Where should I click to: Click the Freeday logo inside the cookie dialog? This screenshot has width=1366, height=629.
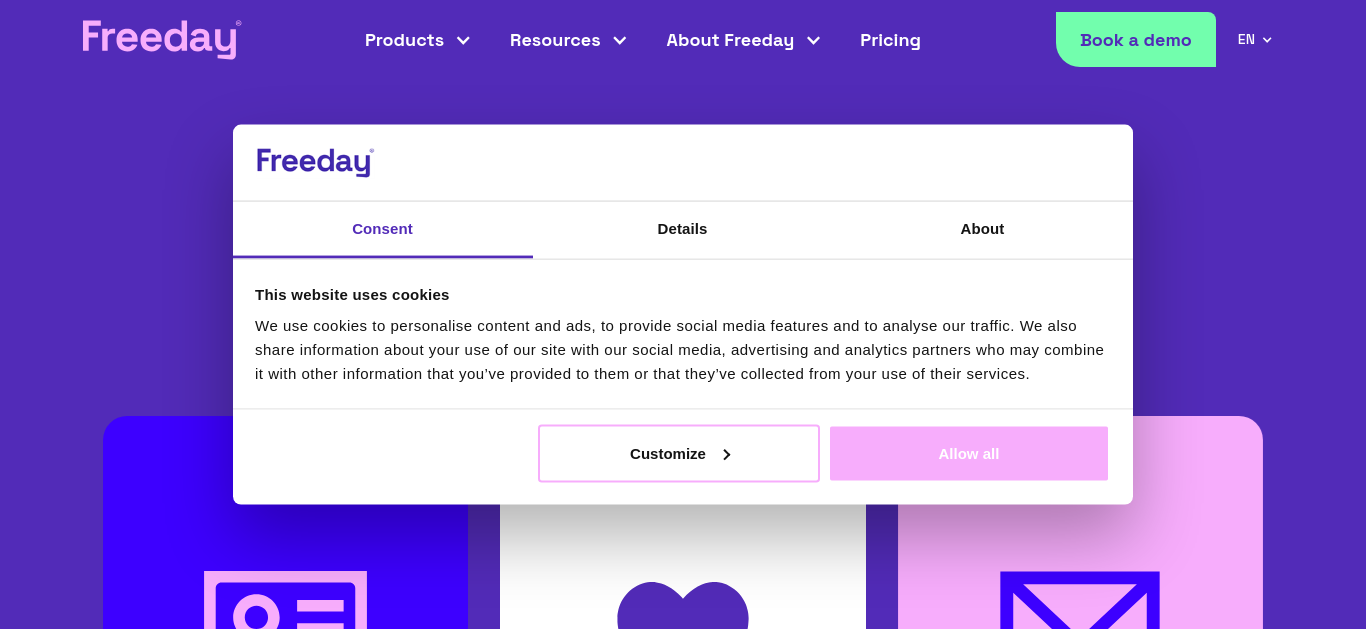[x=315, y=162]
